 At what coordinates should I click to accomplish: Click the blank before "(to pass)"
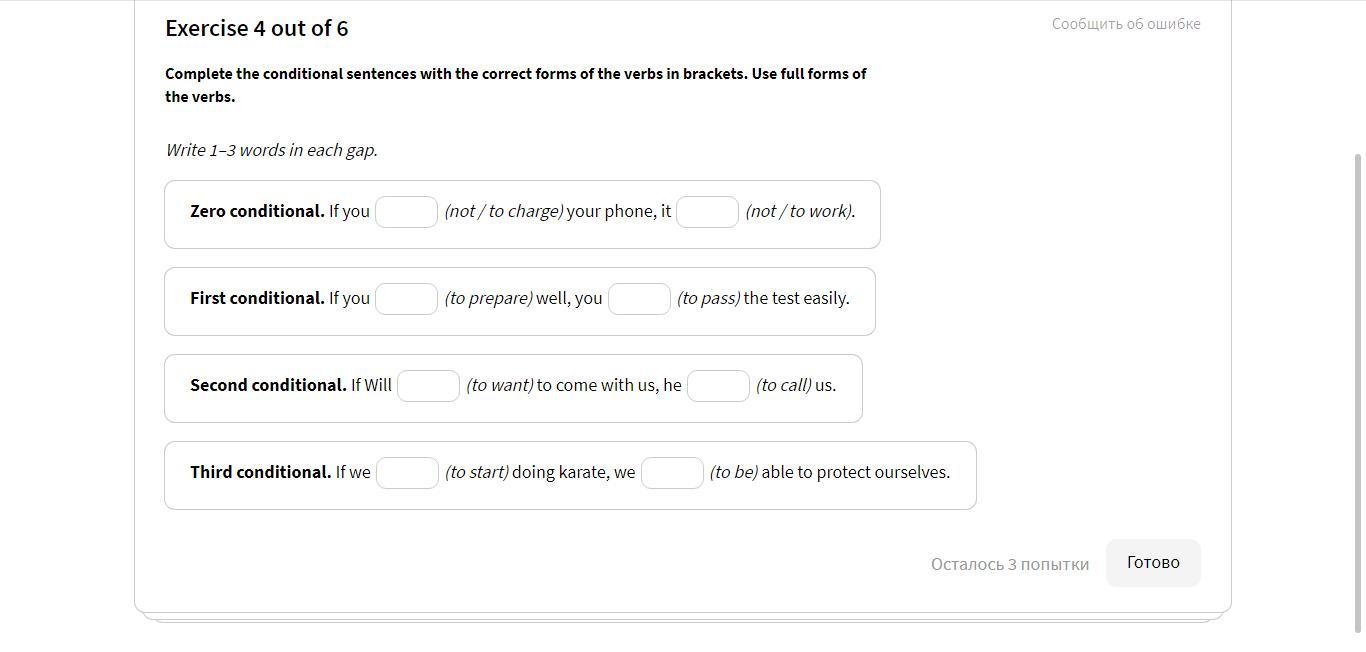pyautogui.click(x=639, y=299)
